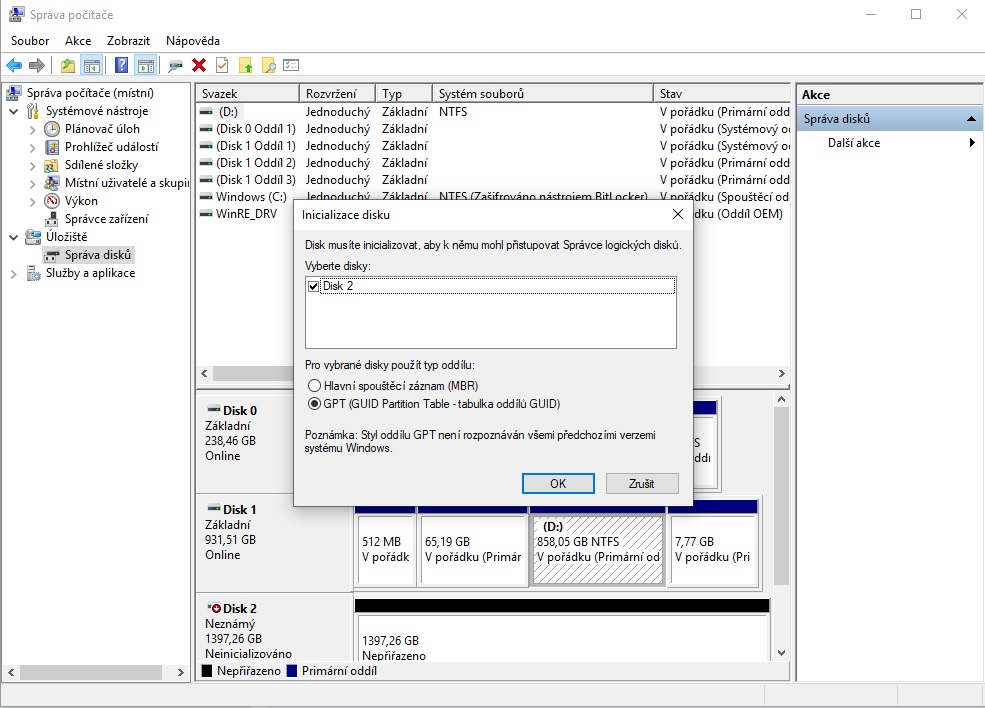Collapse the Systémové nástroje tree node
985x708 pixels.
(14, 111)
